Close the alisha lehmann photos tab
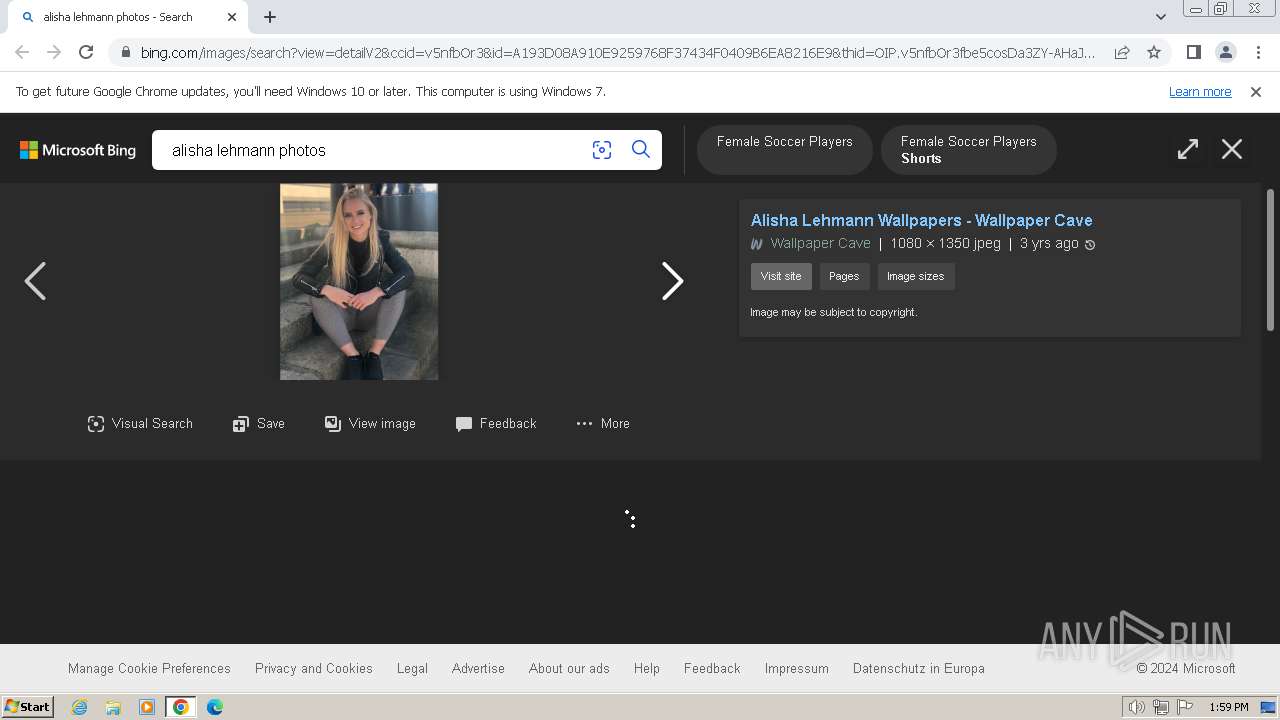The width and height of the screenshot is (1280, 720). [232, 17]
